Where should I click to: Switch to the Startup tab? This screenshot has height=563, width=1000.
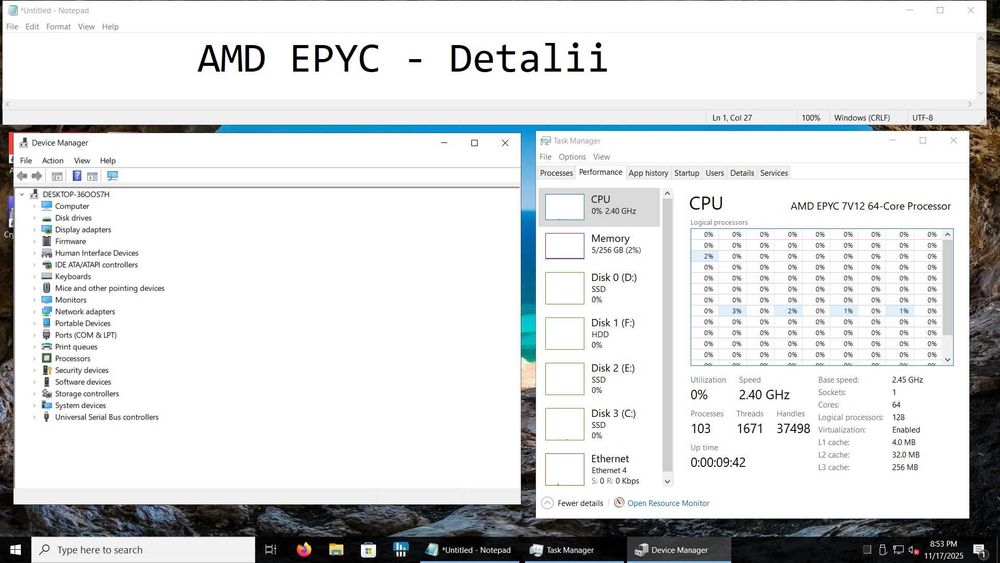(686, 173)
